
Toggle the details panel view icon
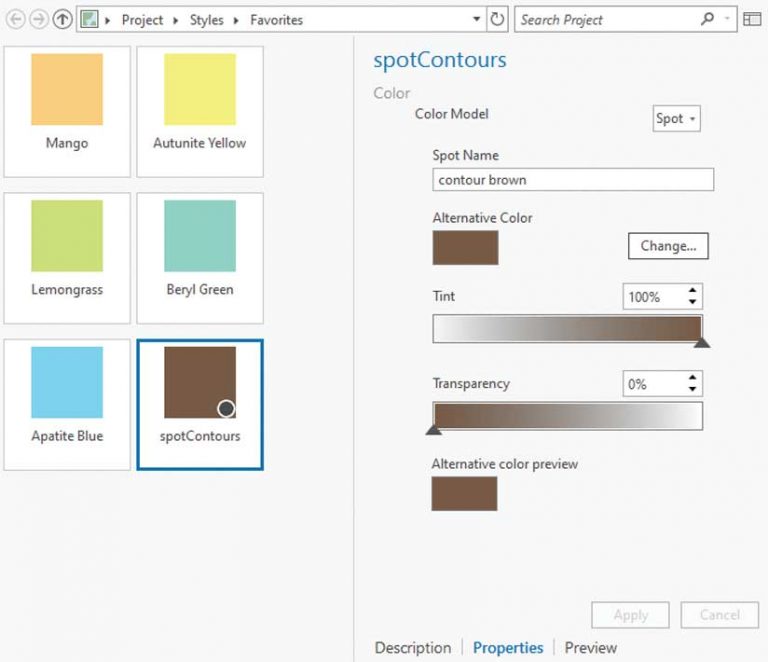point(752,19)
